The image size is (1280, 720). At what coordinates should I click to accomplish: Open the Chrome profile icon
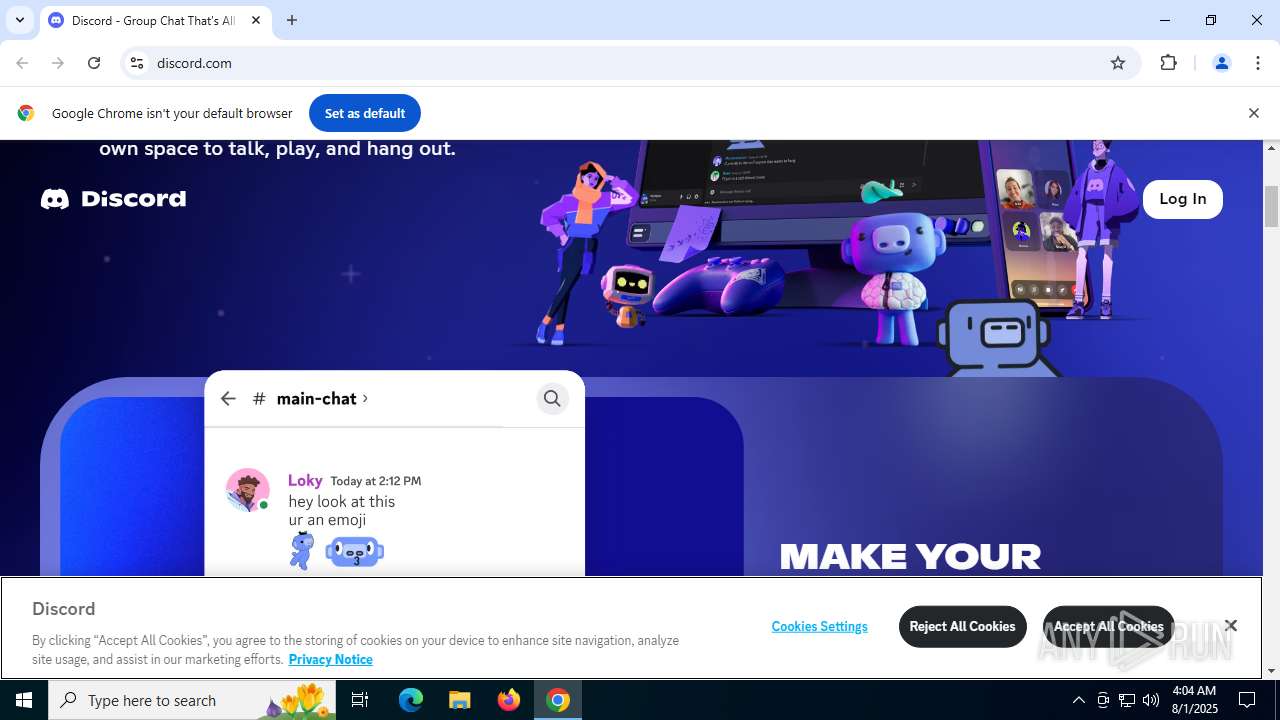coord(1221,63)
